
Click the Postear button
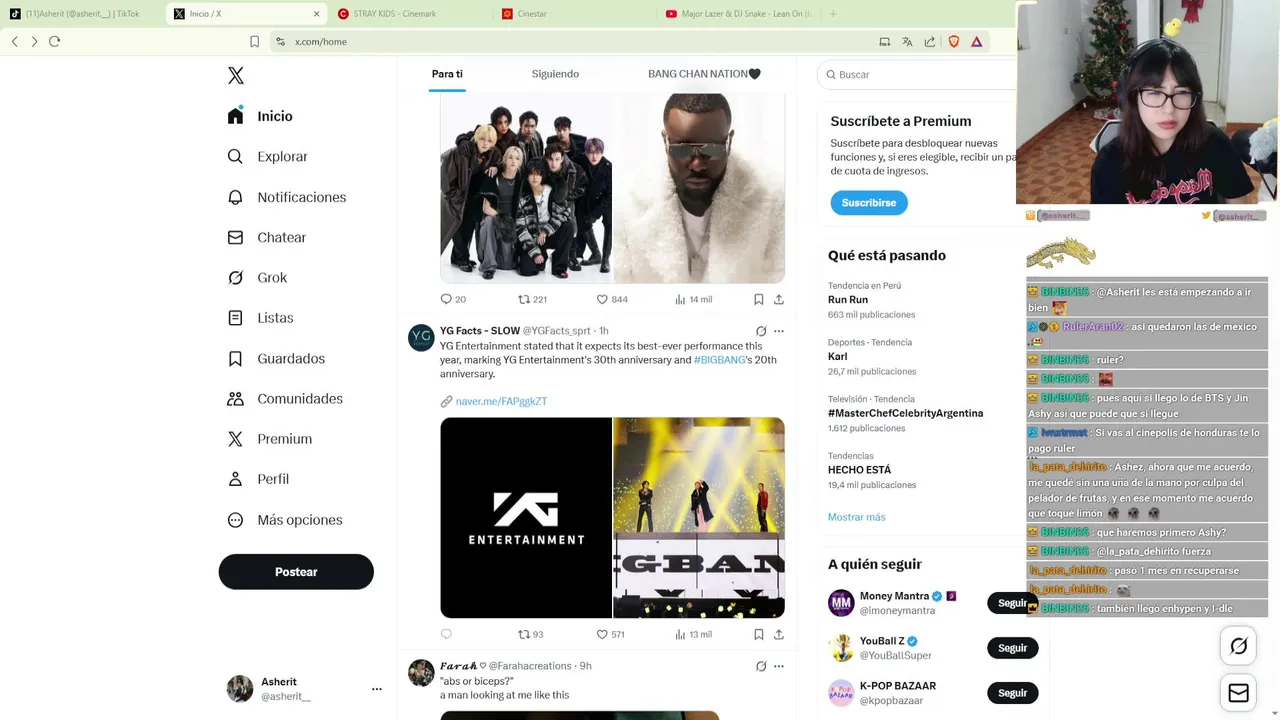point(296,572)
